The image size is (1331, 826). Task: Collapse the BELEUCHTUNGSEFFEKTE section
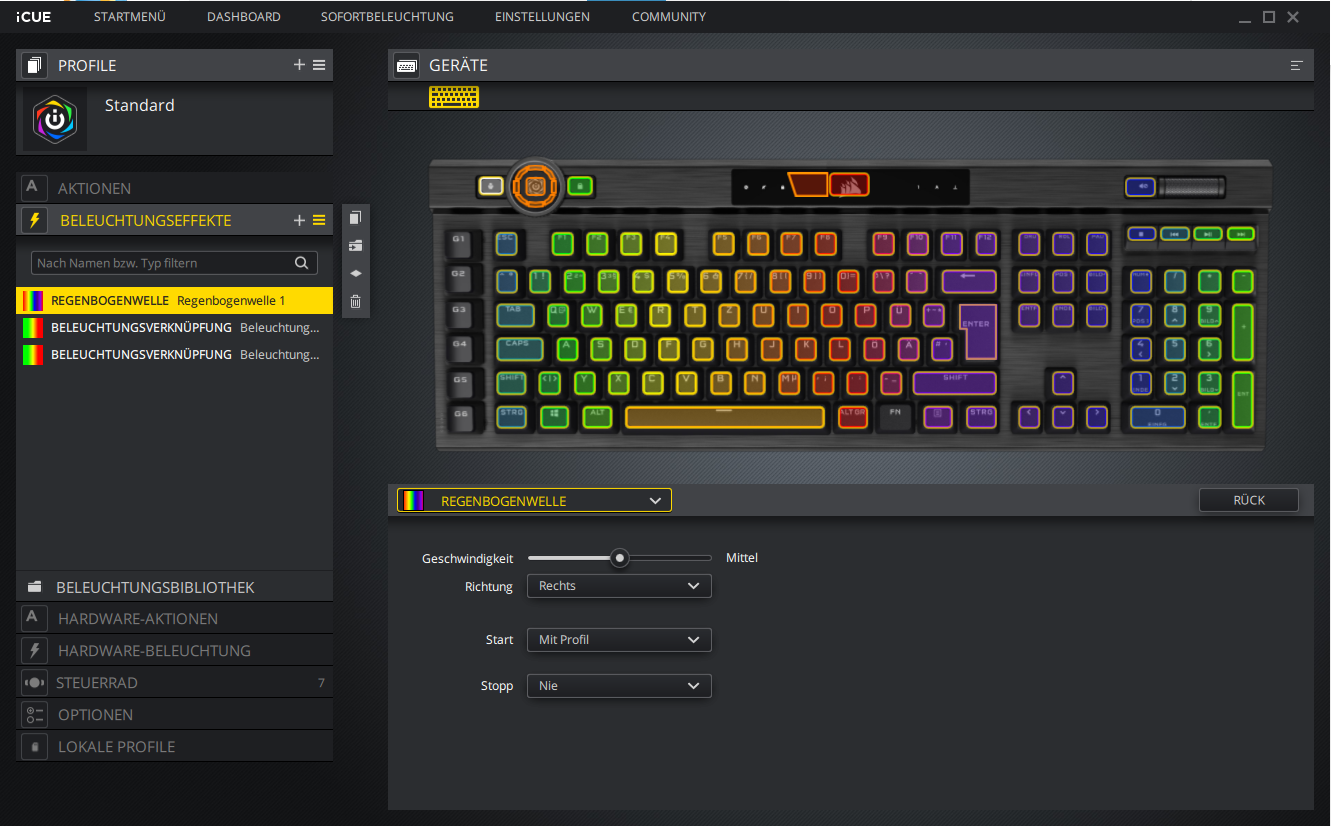[x=145, y=220]
